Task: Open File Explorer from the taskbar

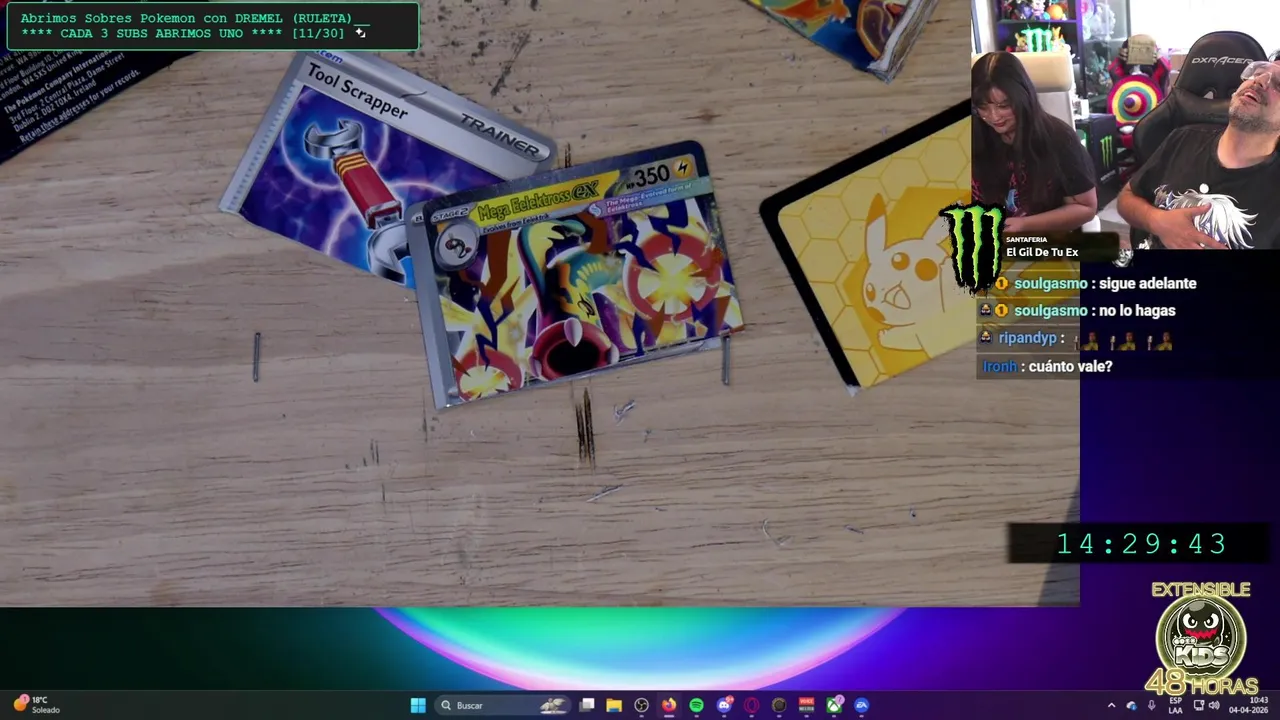Action: (x=614, y=705)
